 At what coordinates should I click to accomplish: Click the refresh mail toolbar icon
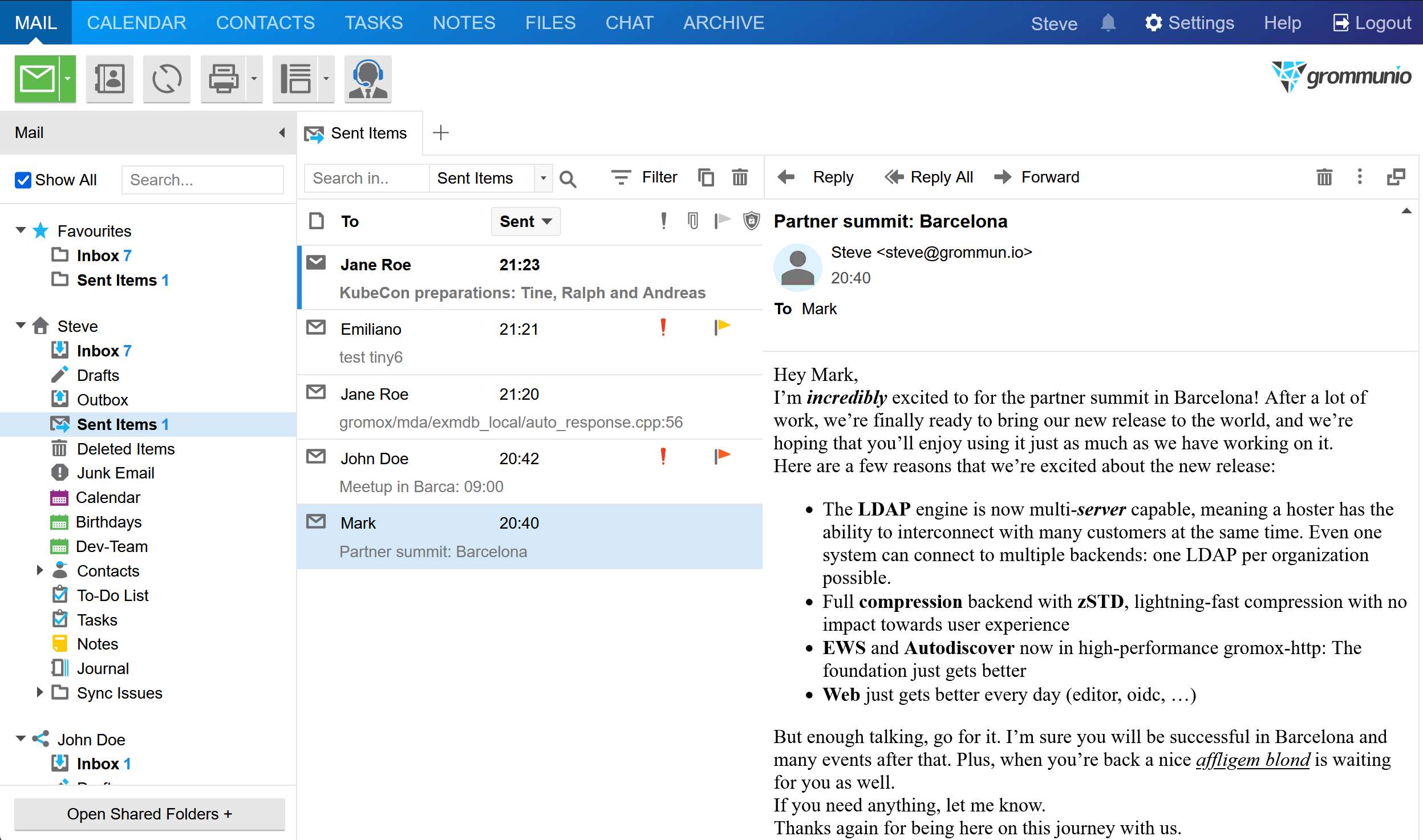click(x=167, y=79)
